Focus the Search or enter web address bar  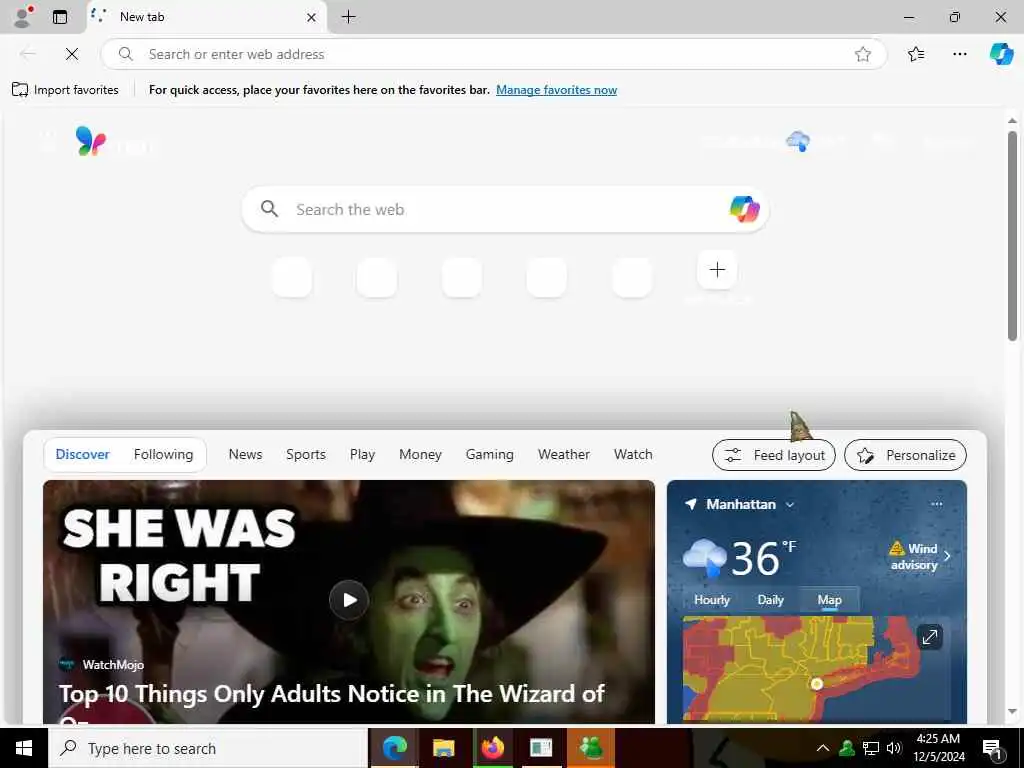494,54
